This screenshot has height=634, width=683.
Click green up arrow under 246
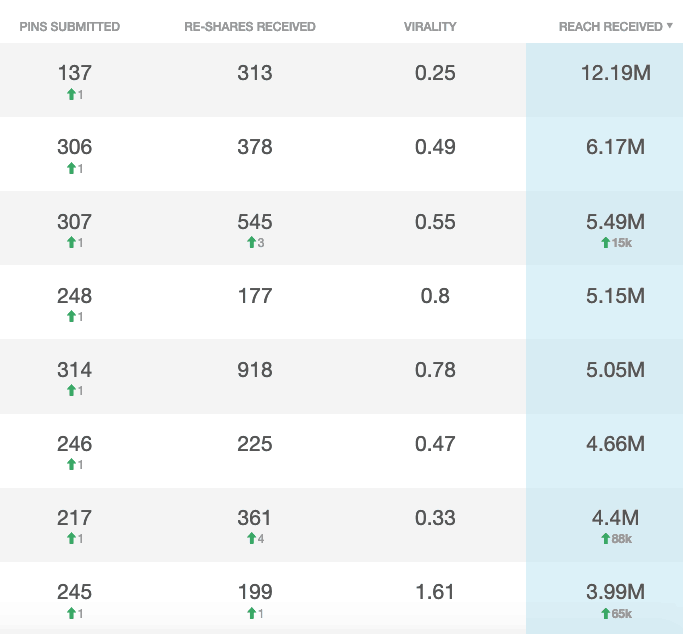coord(71,465)
